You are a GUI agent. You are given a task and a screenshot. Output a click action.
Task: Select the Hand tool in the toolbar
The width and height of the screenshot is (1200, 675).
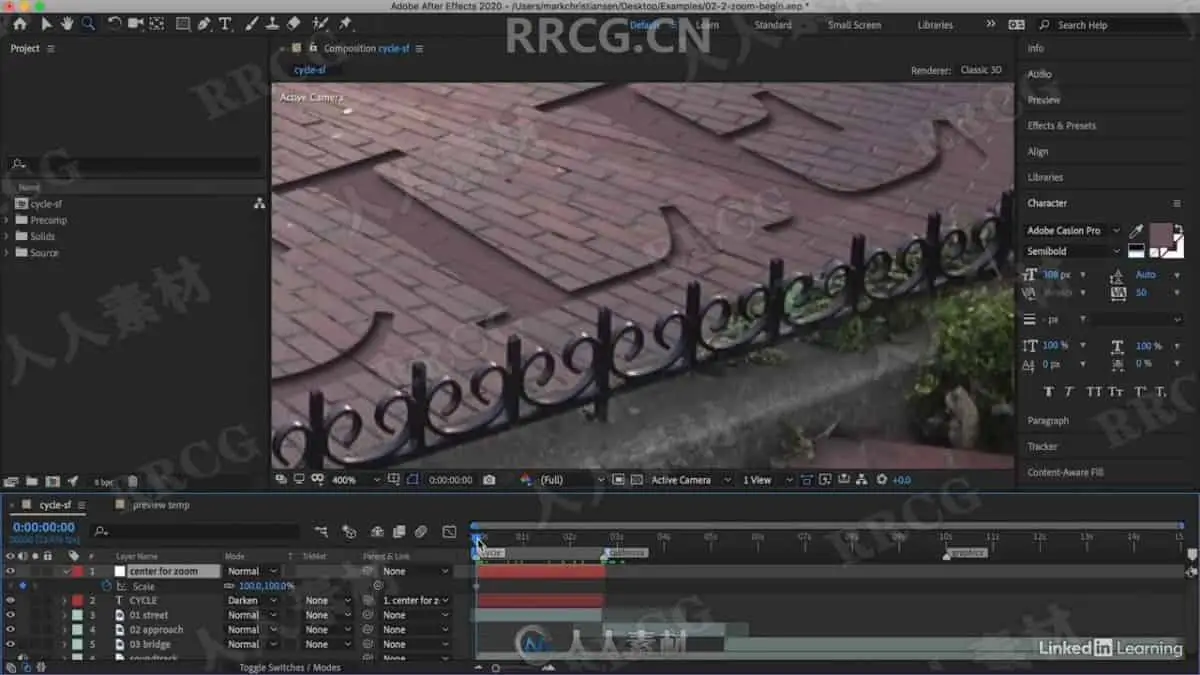tap(67, 23)
